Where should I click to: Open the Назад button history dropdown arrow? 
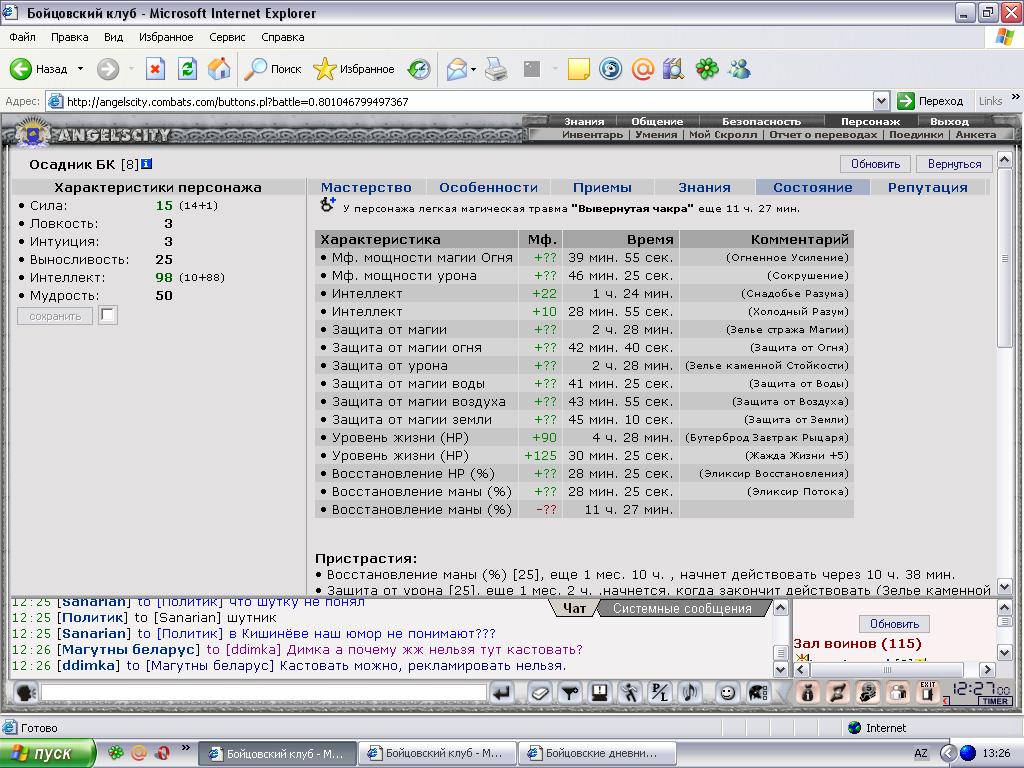(80, 69)
